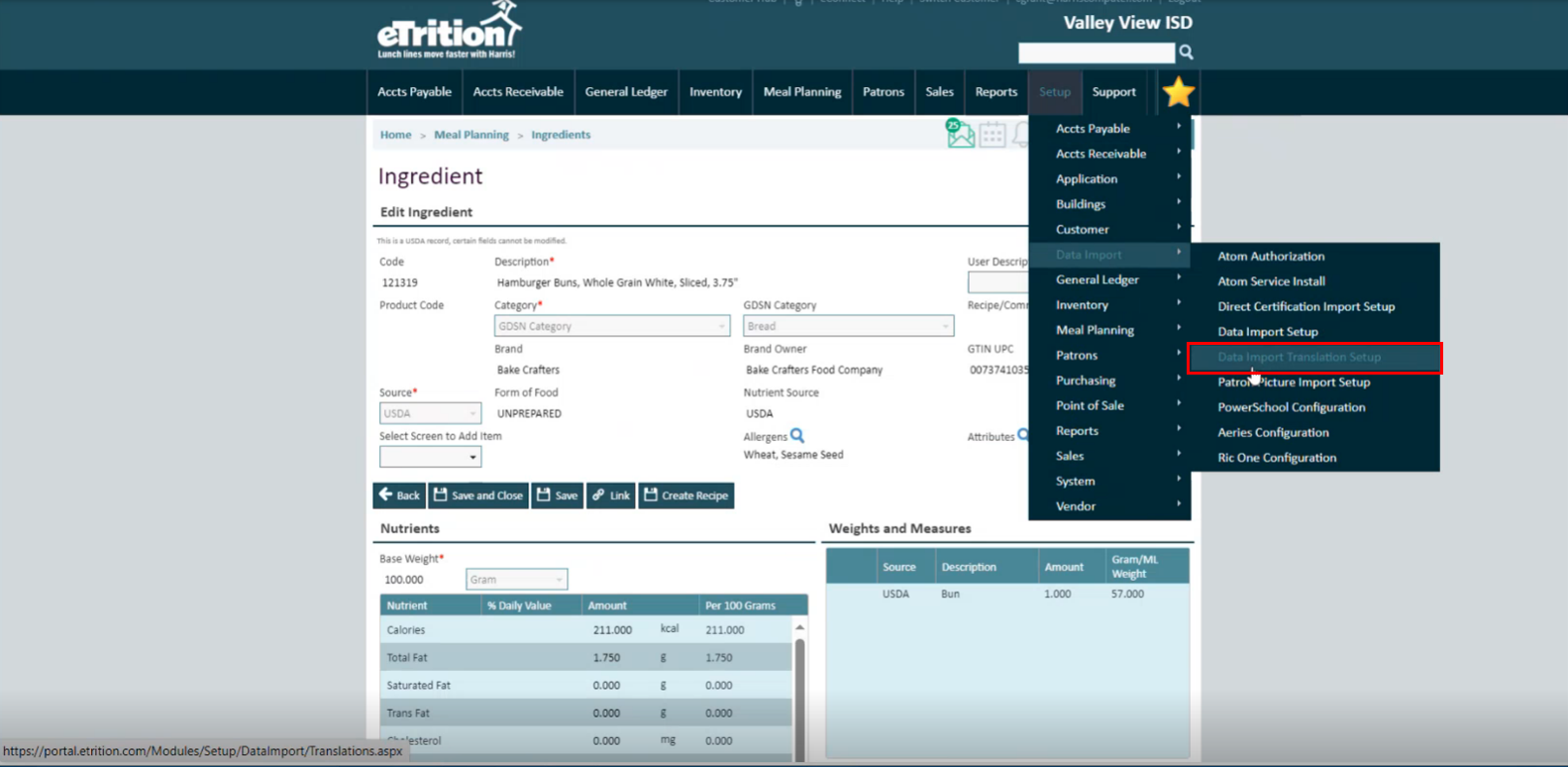Open the Base Weight unit Gram dropdown
The image size is (1568, 767).
click(x=516, y=580)
